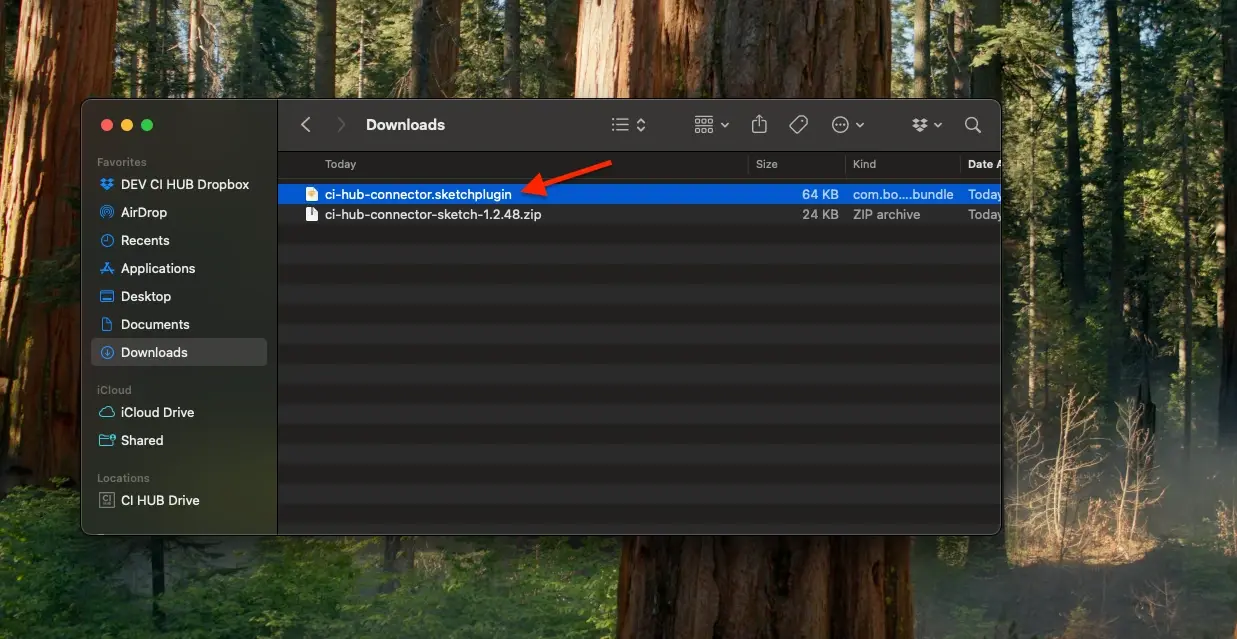This screenshot has width=1237, height=639.
Task: Click the sketchplugin file icon
Action: tap(312, 194)
